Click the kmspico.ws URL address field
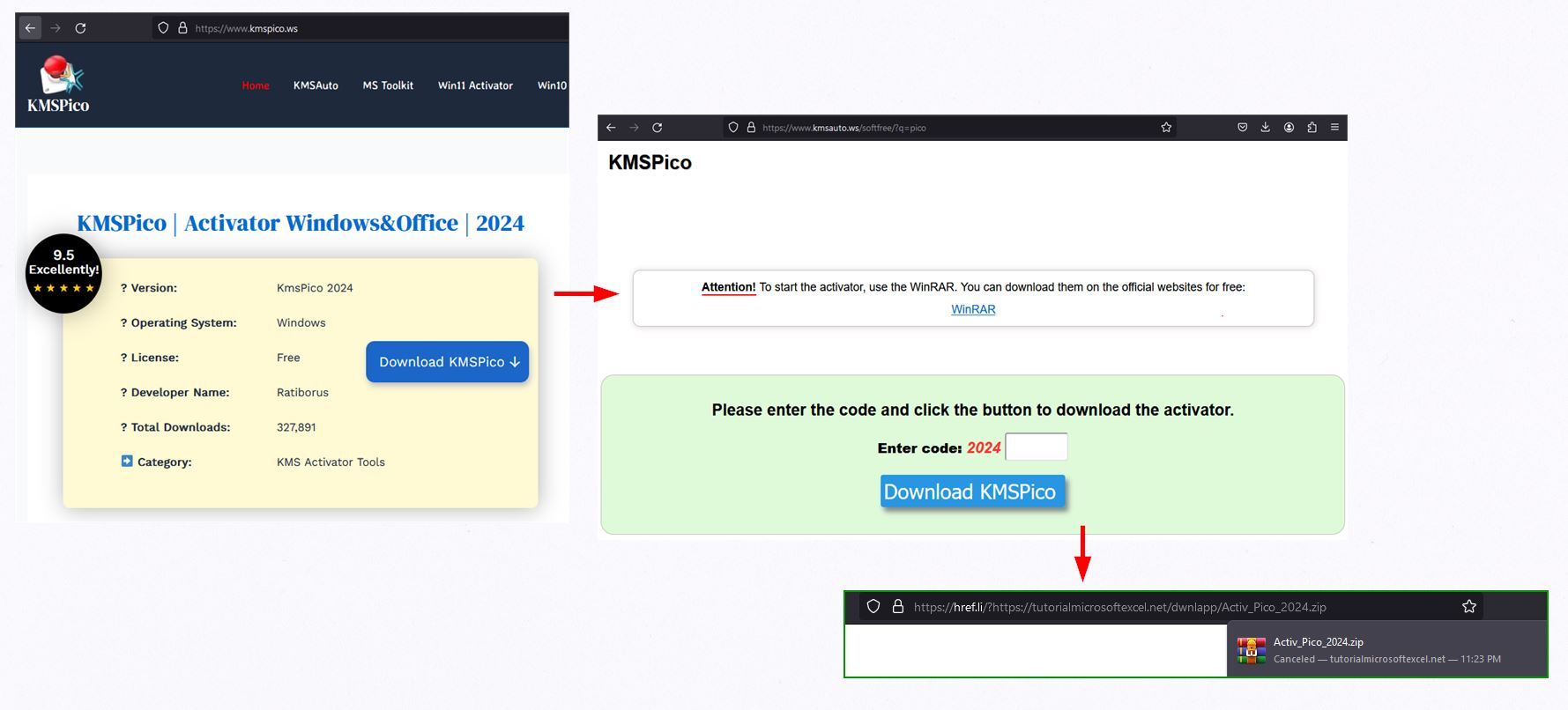Viewport: 1568px width, 710px height. pyautogui.click(x=361, y=28)
